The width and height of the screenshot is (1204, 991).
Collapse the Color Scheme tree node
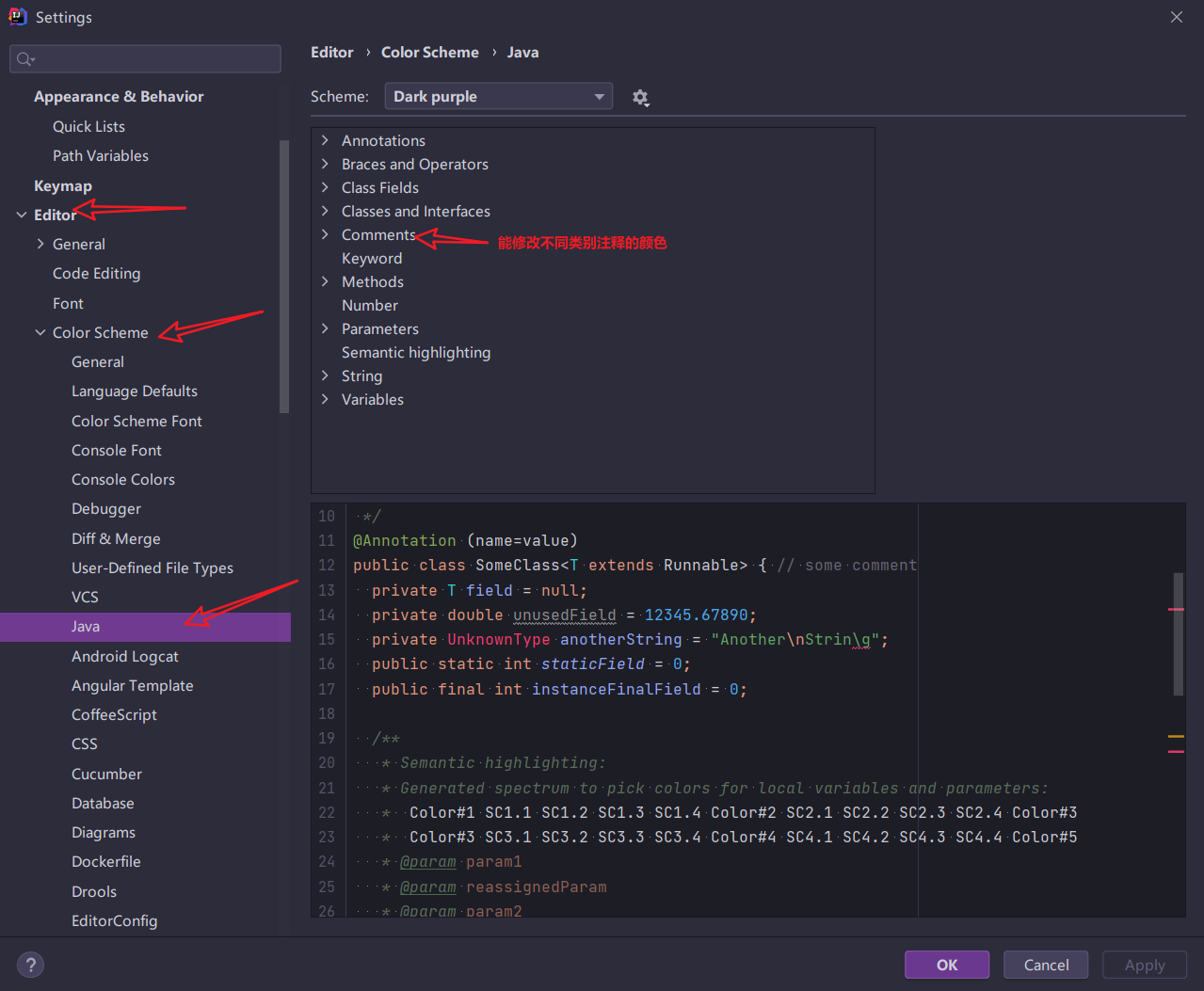[x=40, y=332]
